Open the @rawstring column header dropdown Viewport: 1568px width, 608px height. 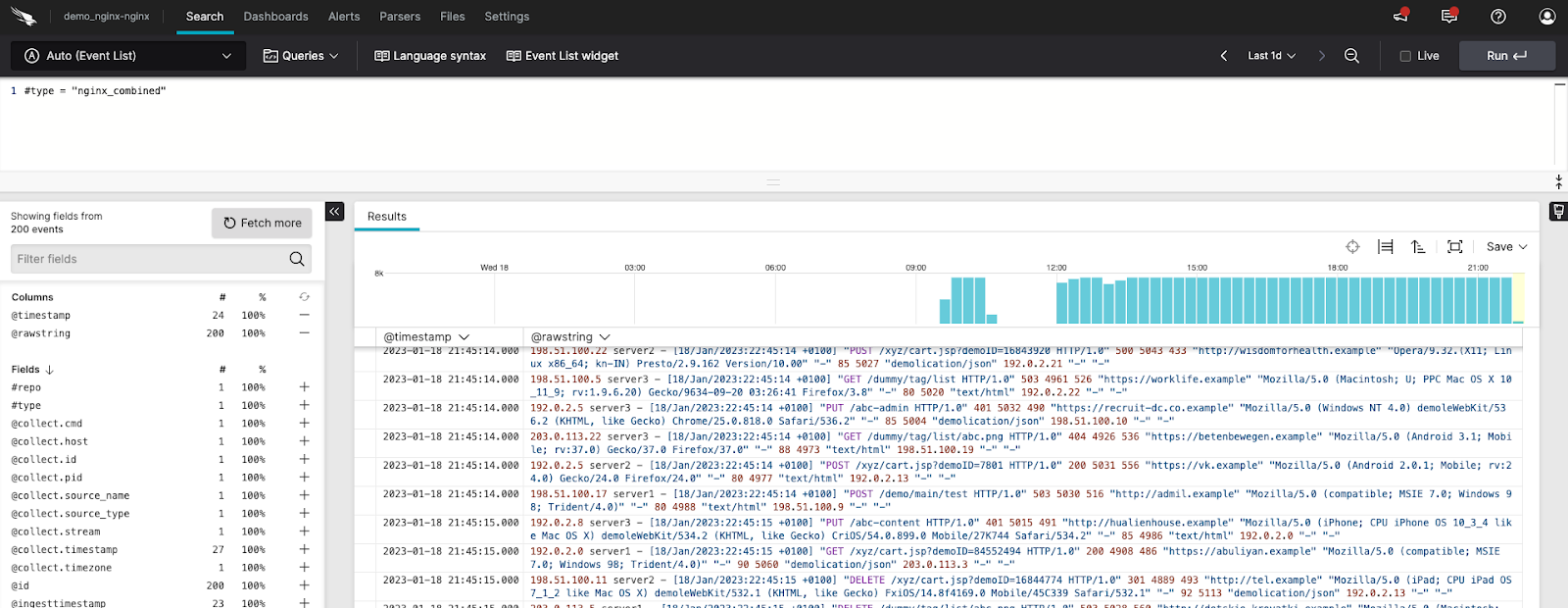coord(570,336)
